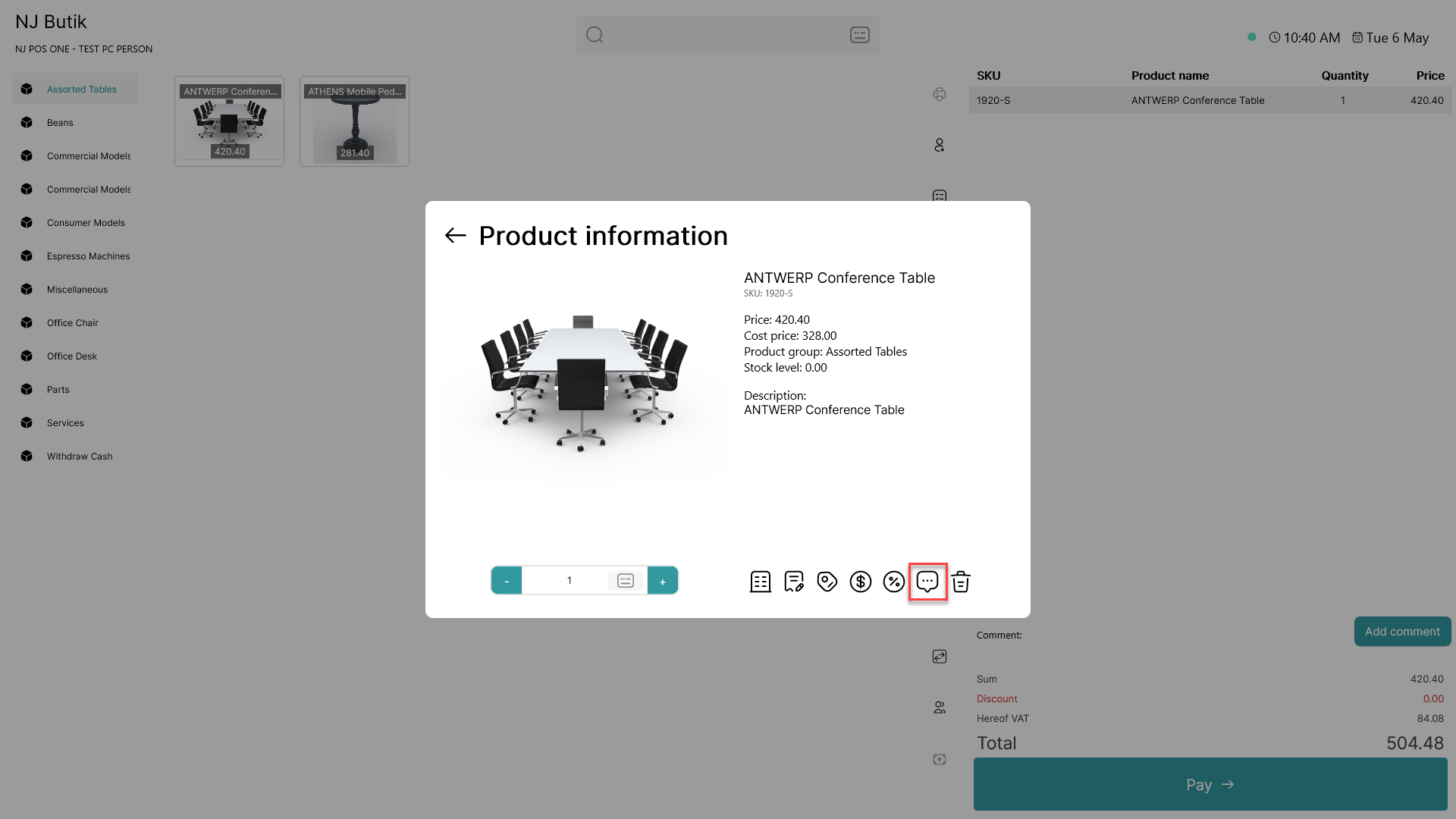Image resolution: width=1456 pixels, height=819 pixels.
Task: Click the cube icon beside Beans
Action: 27,123
